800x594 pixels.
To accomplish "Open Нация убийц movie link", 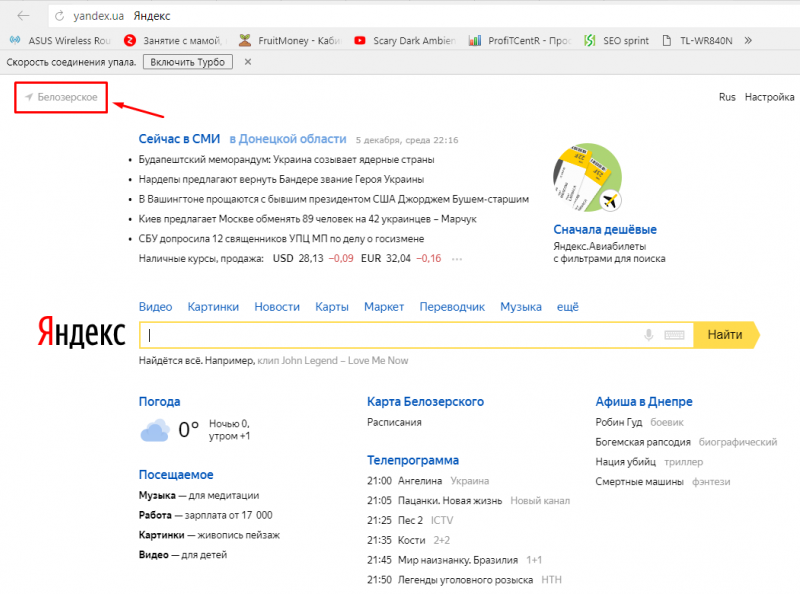I will pyautogui.click(x=626, y=462).
